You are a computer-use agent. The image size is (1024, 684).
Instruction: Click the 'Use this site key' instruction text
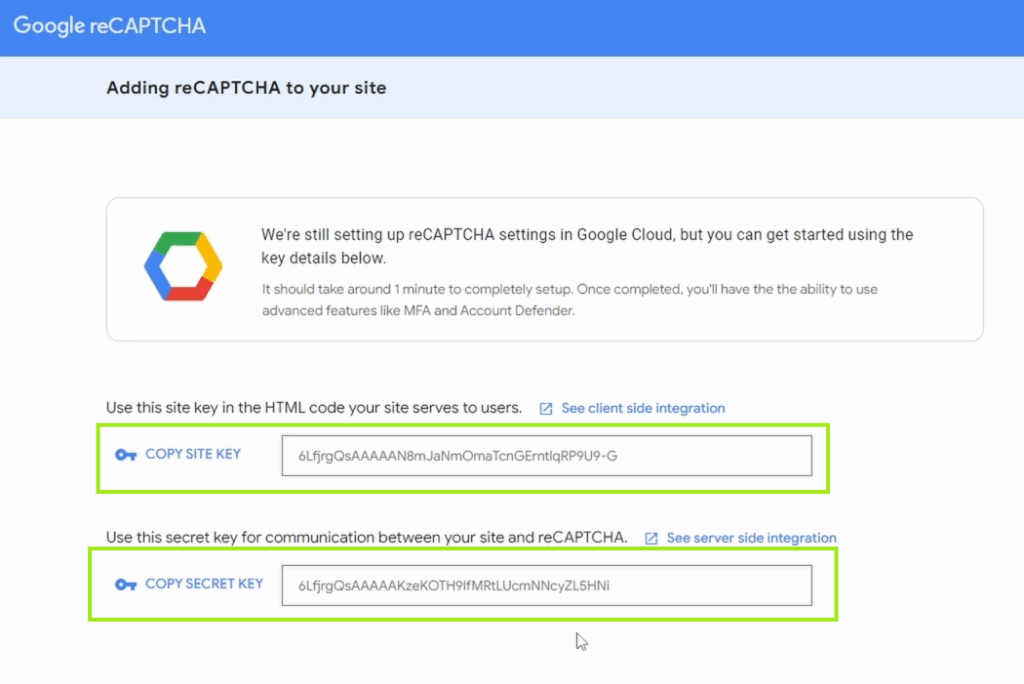pyautogui.click(x=314, y=408)
